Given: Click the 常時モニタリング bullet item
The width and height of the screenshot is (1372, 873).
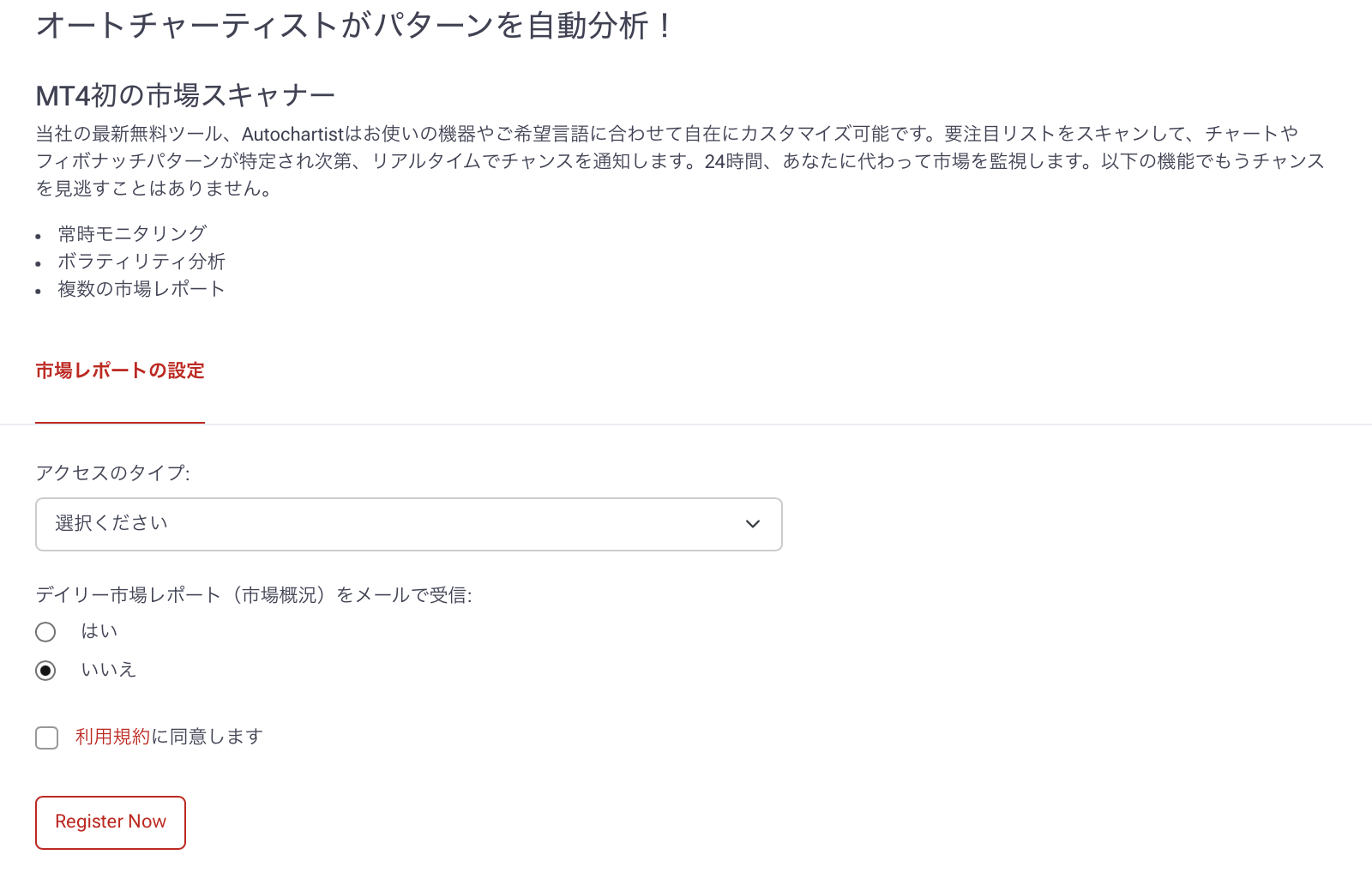Looking at the screenshot, I should tap(132, 233).
